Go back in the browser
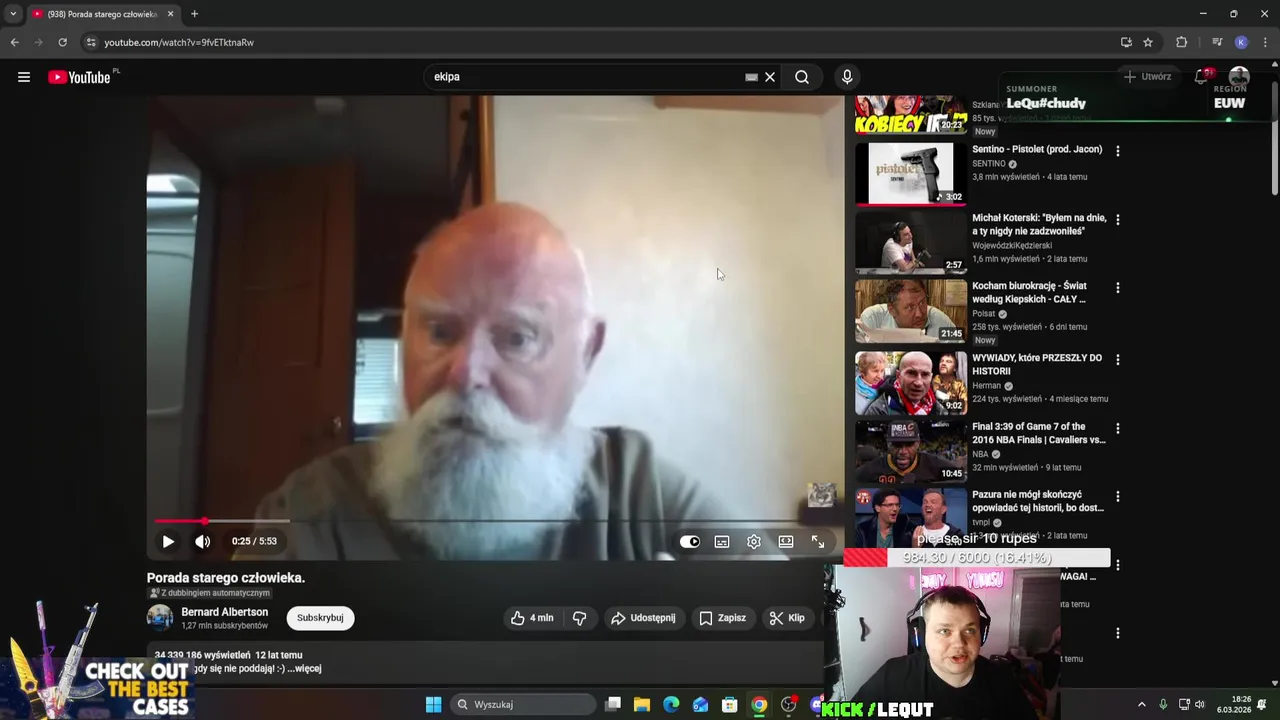 click(14, 42)
